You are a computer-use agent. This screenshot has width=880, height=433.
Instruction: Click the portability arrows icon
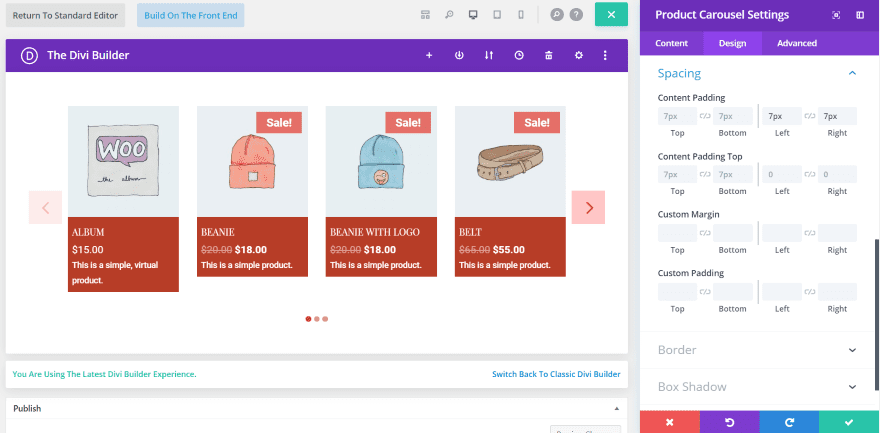click(489, 55)
